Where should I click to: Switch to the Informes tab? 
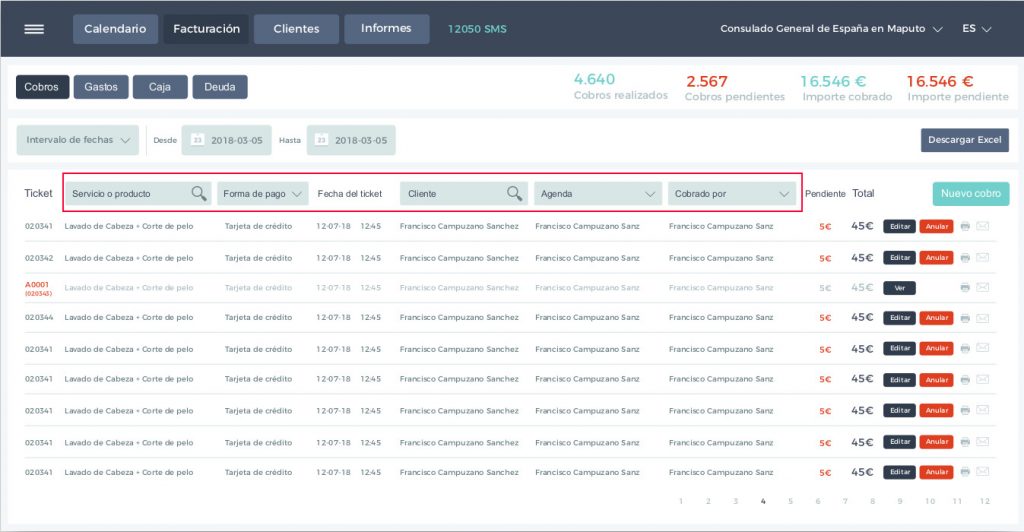387,29
